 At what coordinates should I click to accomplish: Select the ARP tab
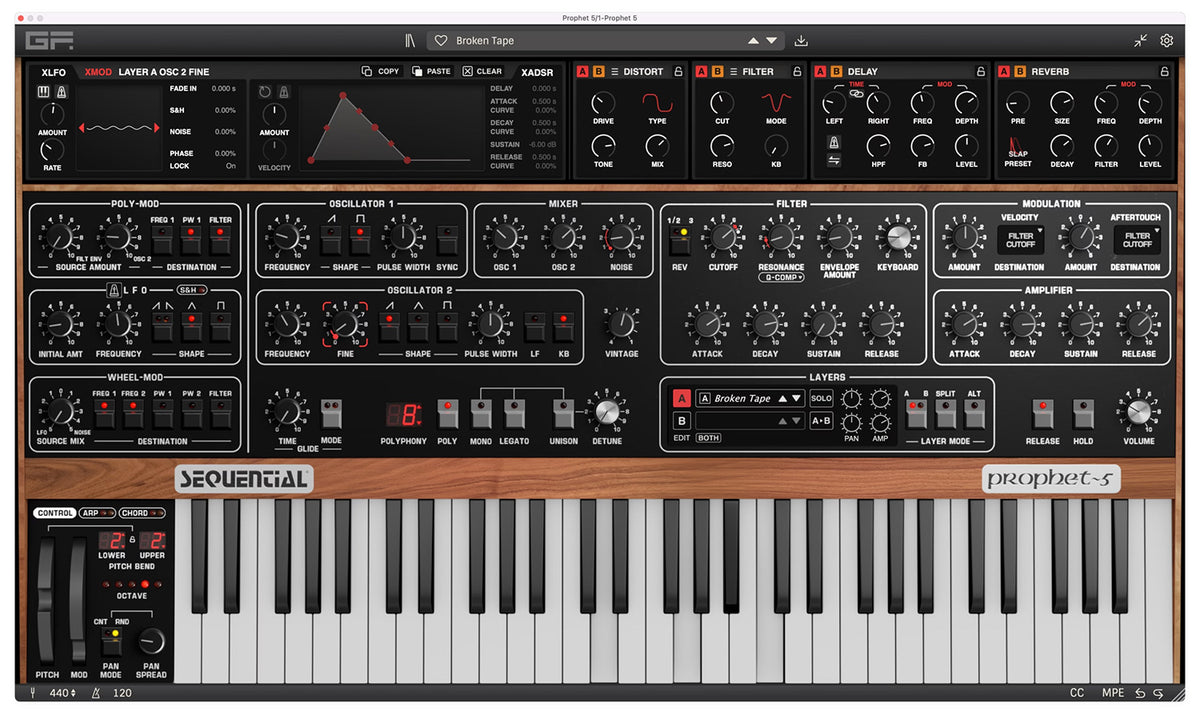pos(97,513)
